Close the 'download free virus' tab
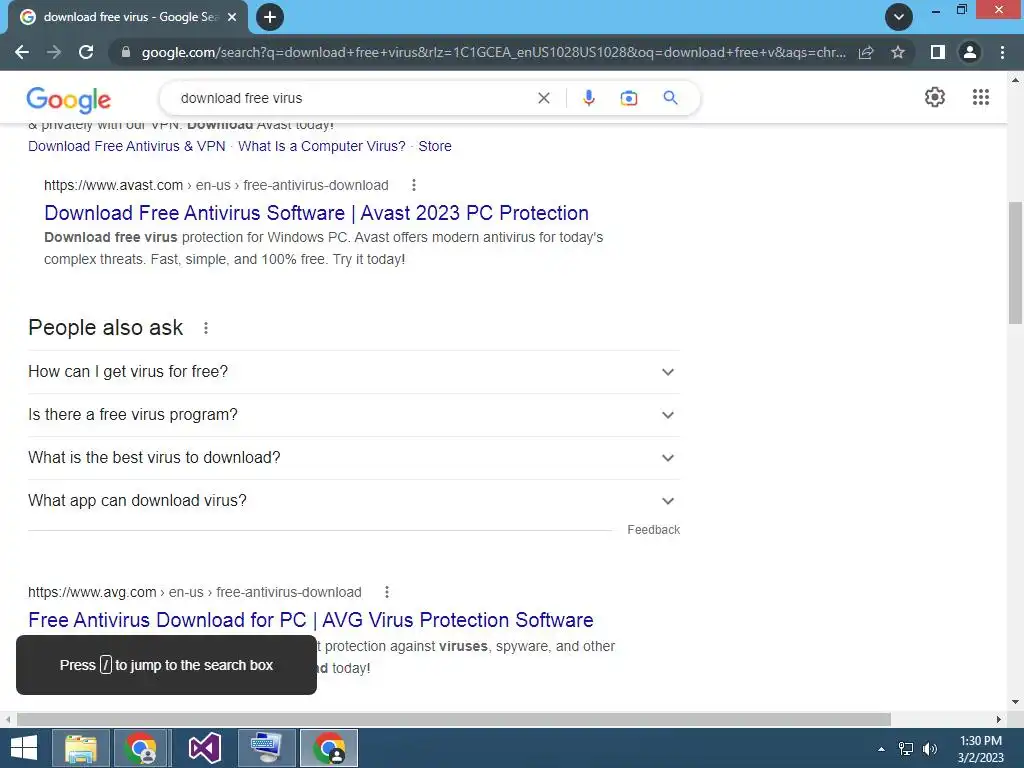This screenshot has width=1024, height=768. [232, 18]
